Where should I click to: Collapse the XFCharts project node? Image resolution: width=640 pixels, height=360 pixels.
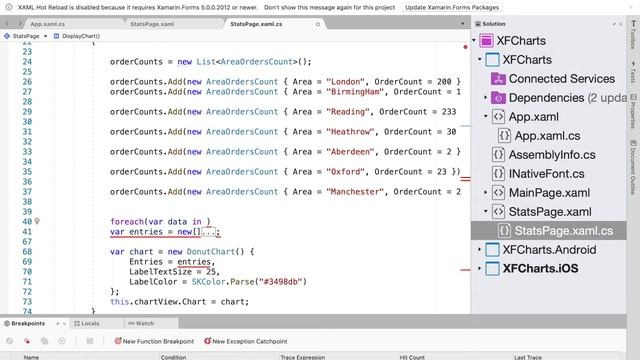click(x=480, y=60)
